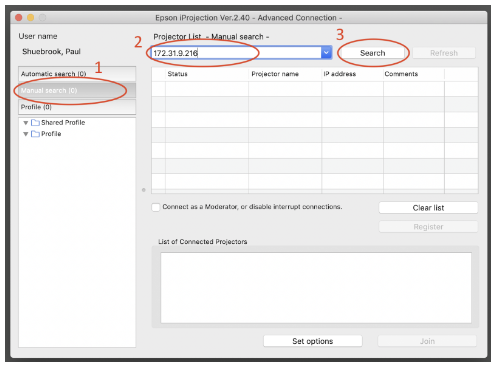Collapse the Profile folder disclosure triangle
The height and width of the screenshot is (365, 494).
tap(25, 134)
